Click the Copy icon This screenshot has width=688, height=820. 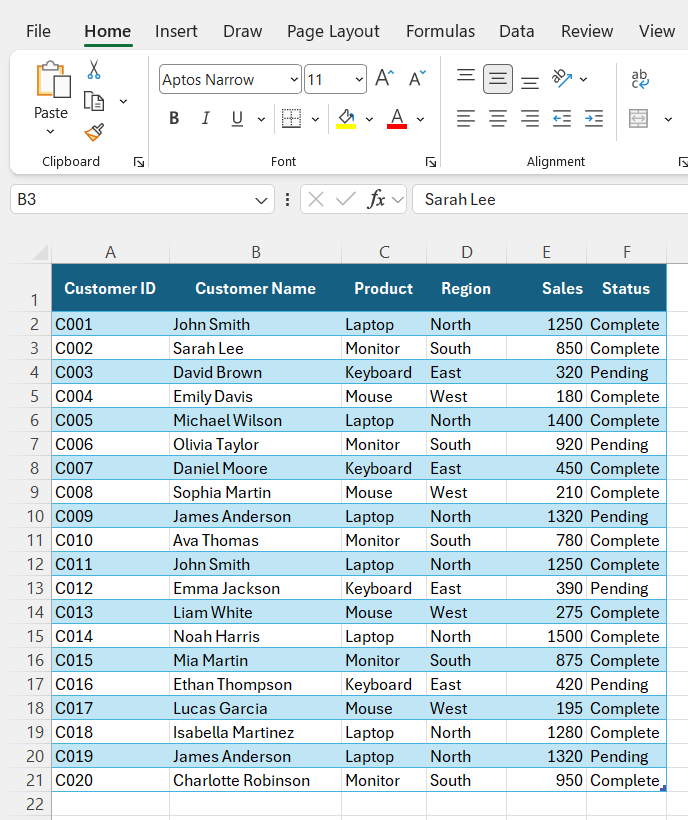pyautogui.click(x=94, y=101)
